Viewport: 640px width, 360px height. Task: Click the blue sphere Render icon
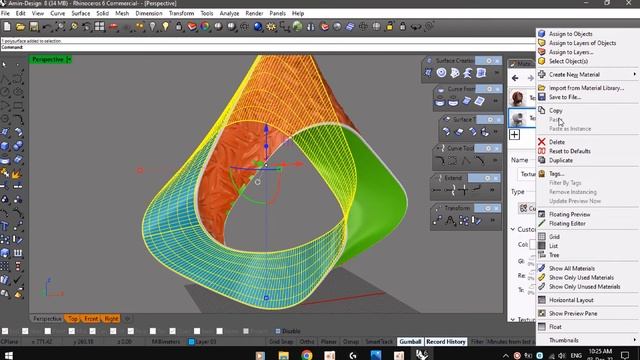pyautogui.click(x=258, y=27)
